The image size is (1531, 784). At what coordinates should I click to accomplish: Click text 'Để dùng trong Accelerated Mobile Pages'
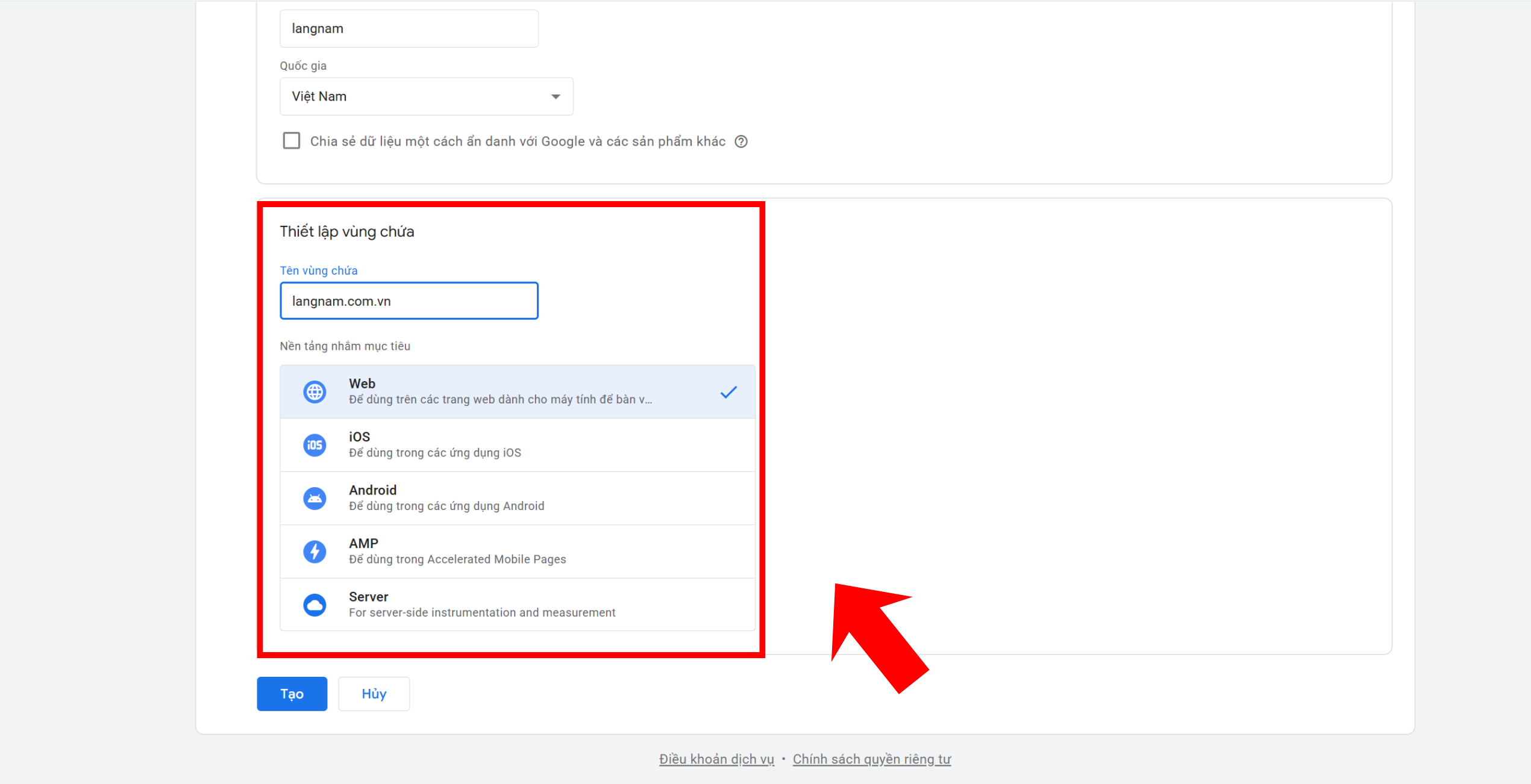[x=457, y=559]
